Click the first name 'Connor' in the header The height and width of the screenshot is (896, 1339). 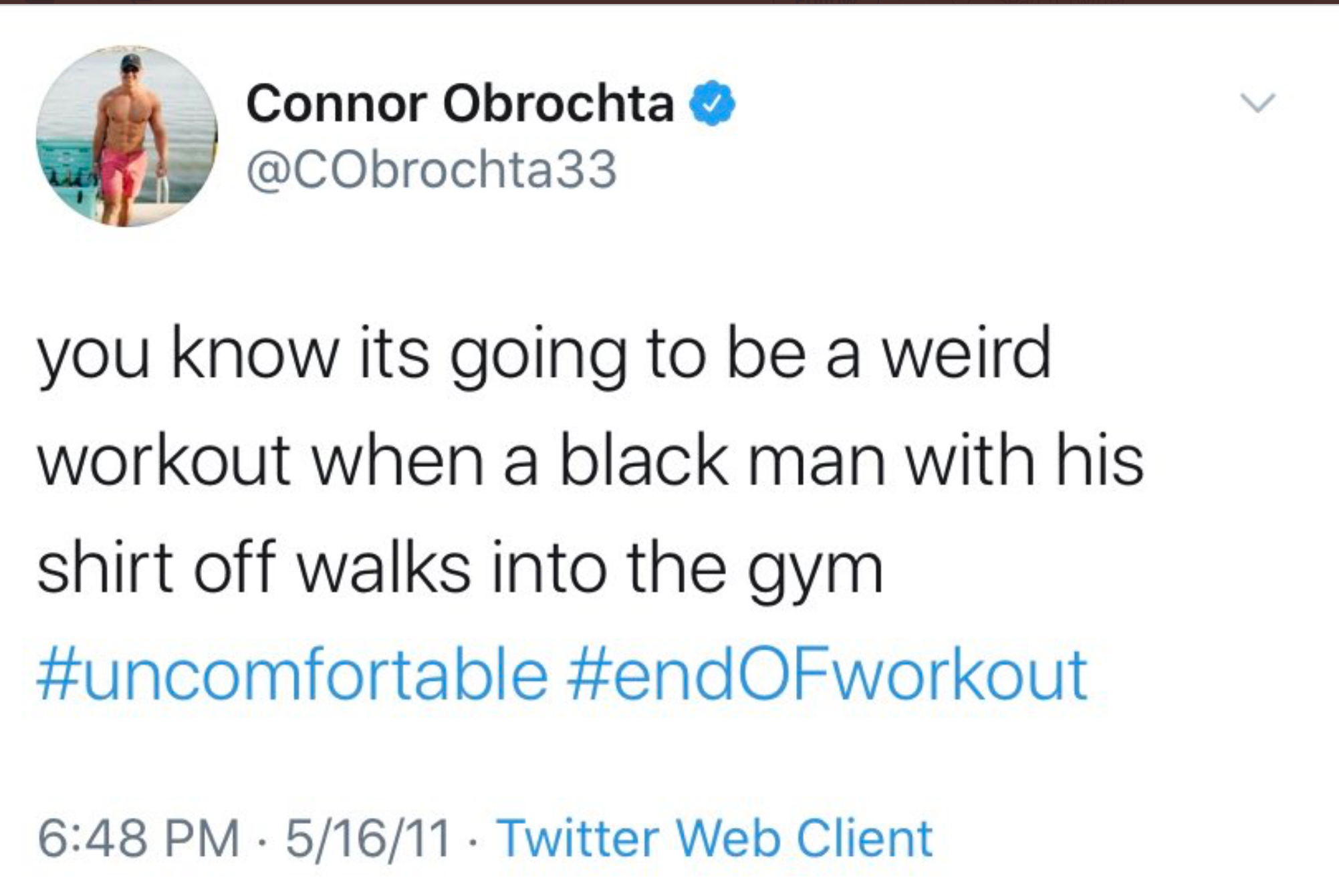coord(336,106)
